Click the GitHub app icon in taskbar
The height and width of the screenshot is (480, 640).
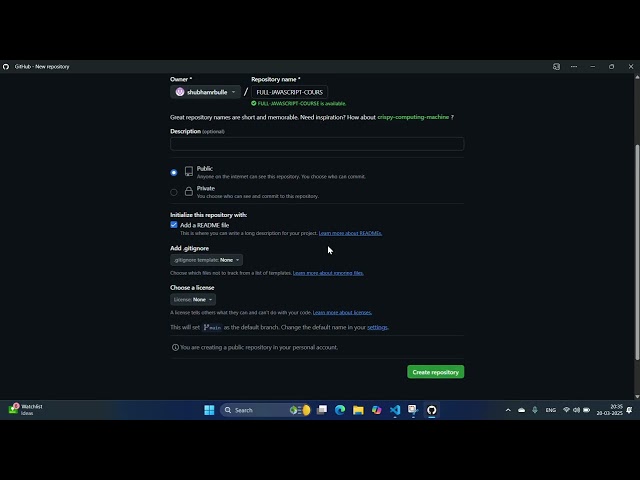tap(431, 410)
